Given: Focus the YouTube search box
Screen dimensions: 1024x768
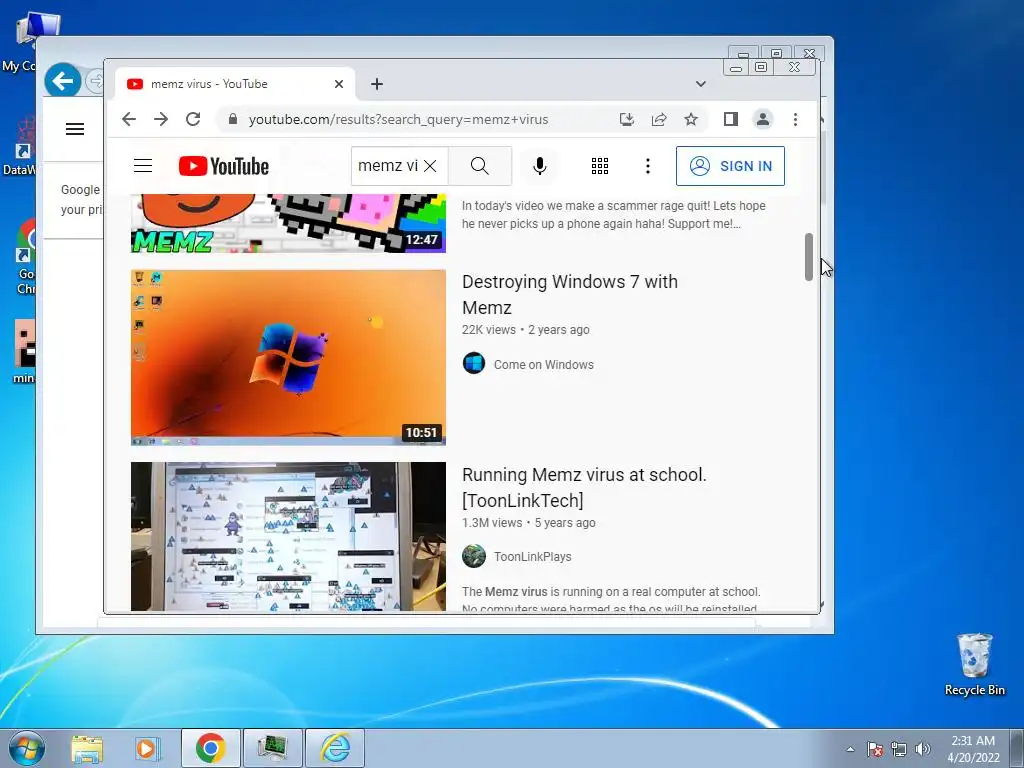Looking at the screenshot, I should 387,166.
